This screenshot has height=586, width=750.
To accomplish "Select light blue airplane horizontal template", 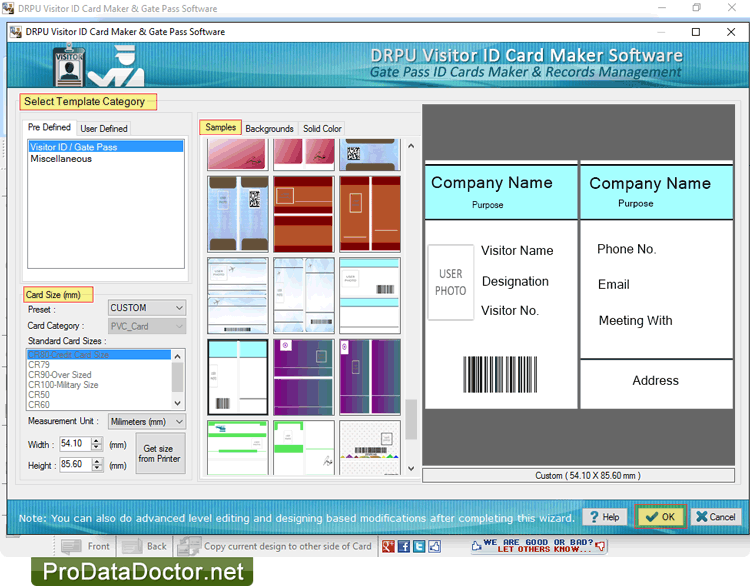I will coord(237,295).
